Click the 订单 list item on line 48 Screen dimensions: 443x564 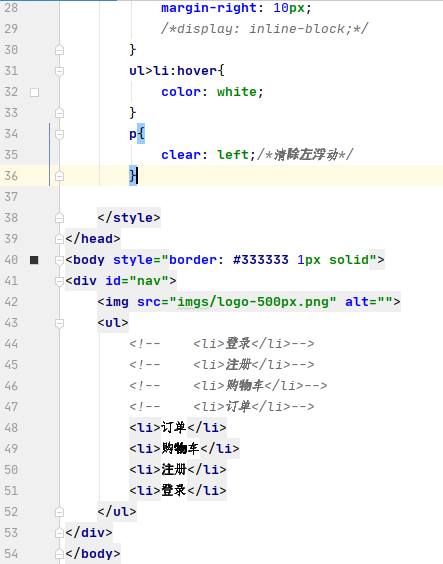click(178, 428)
